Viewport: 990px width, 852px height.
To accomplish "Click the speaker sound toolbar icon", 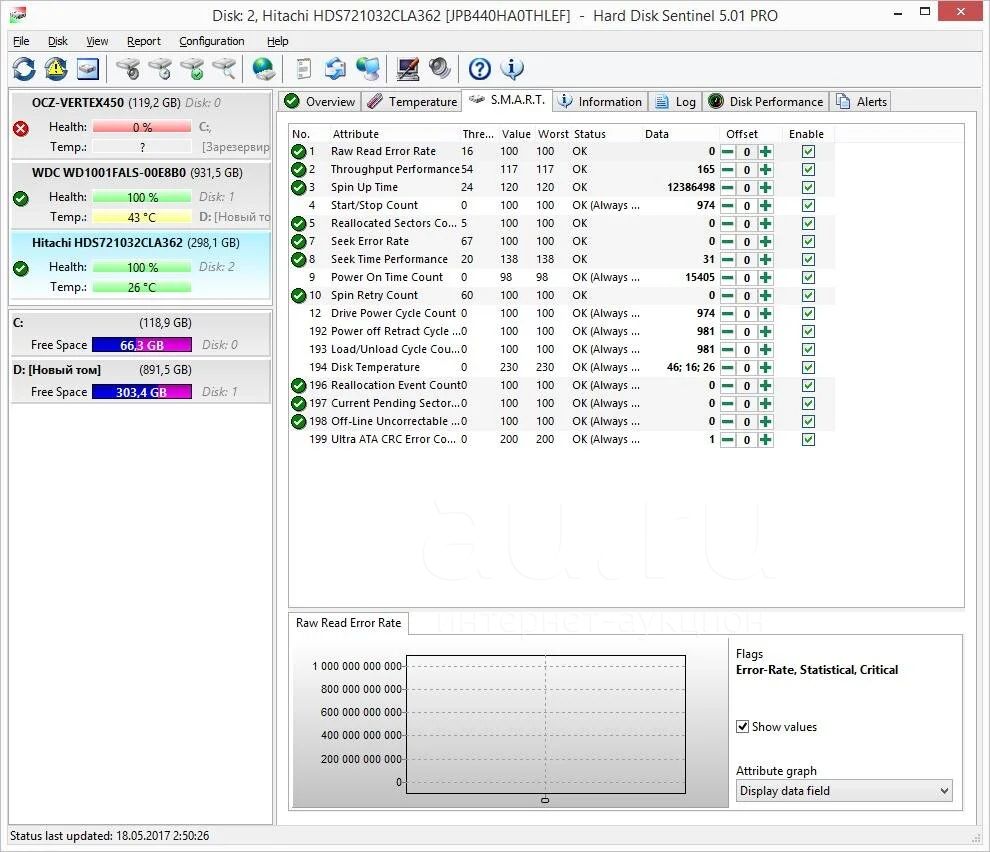I will click(439, 68).
